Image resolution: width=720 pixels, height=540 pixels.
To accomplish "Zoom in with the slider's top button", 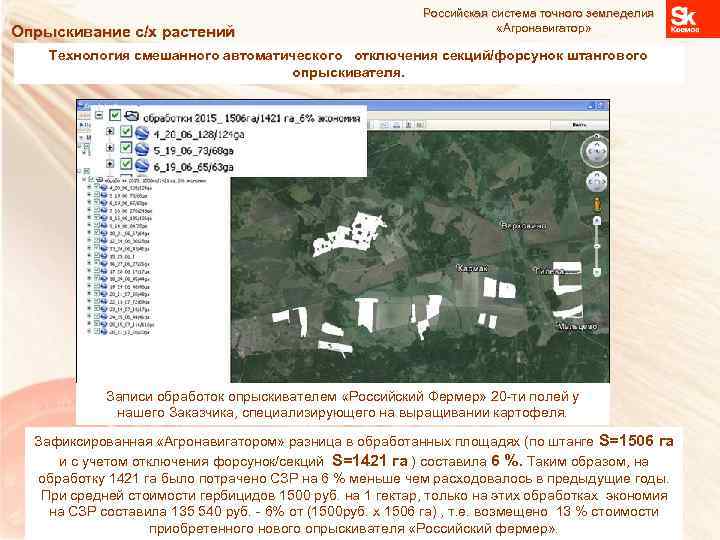I will pos(597,221).
